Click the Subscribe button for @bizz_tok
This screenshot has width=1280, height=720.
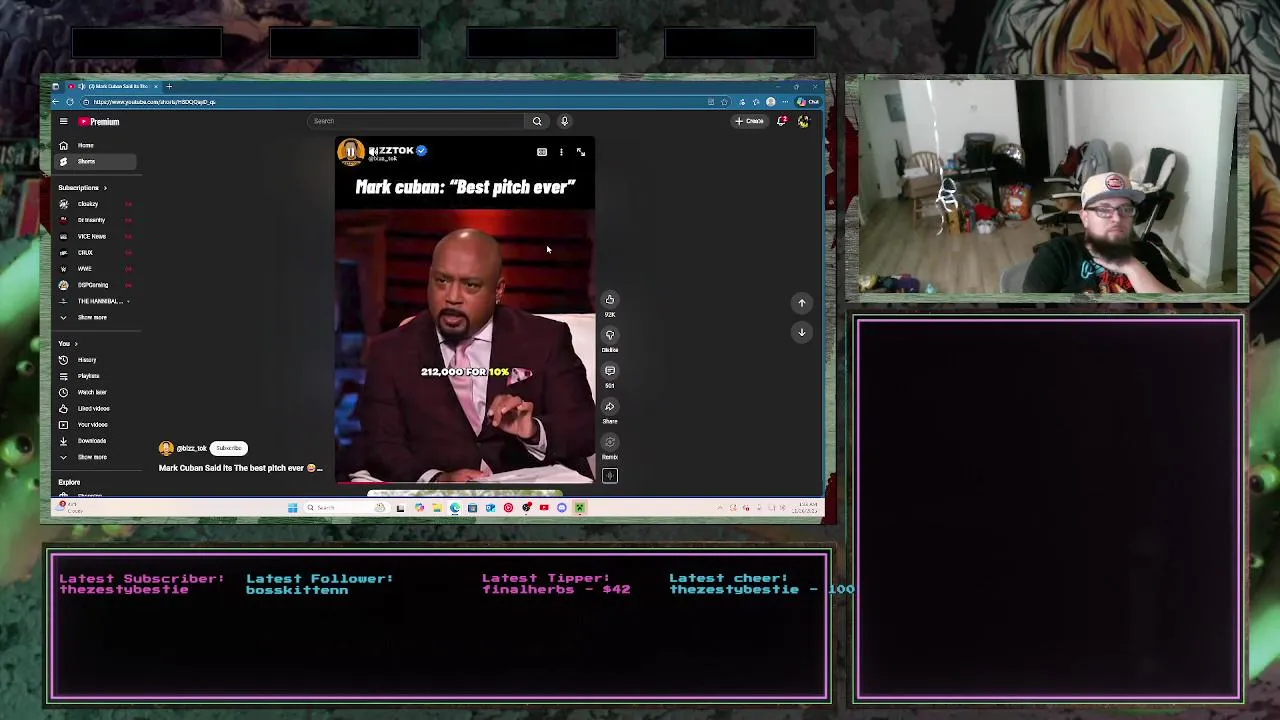tap(229, 448)
